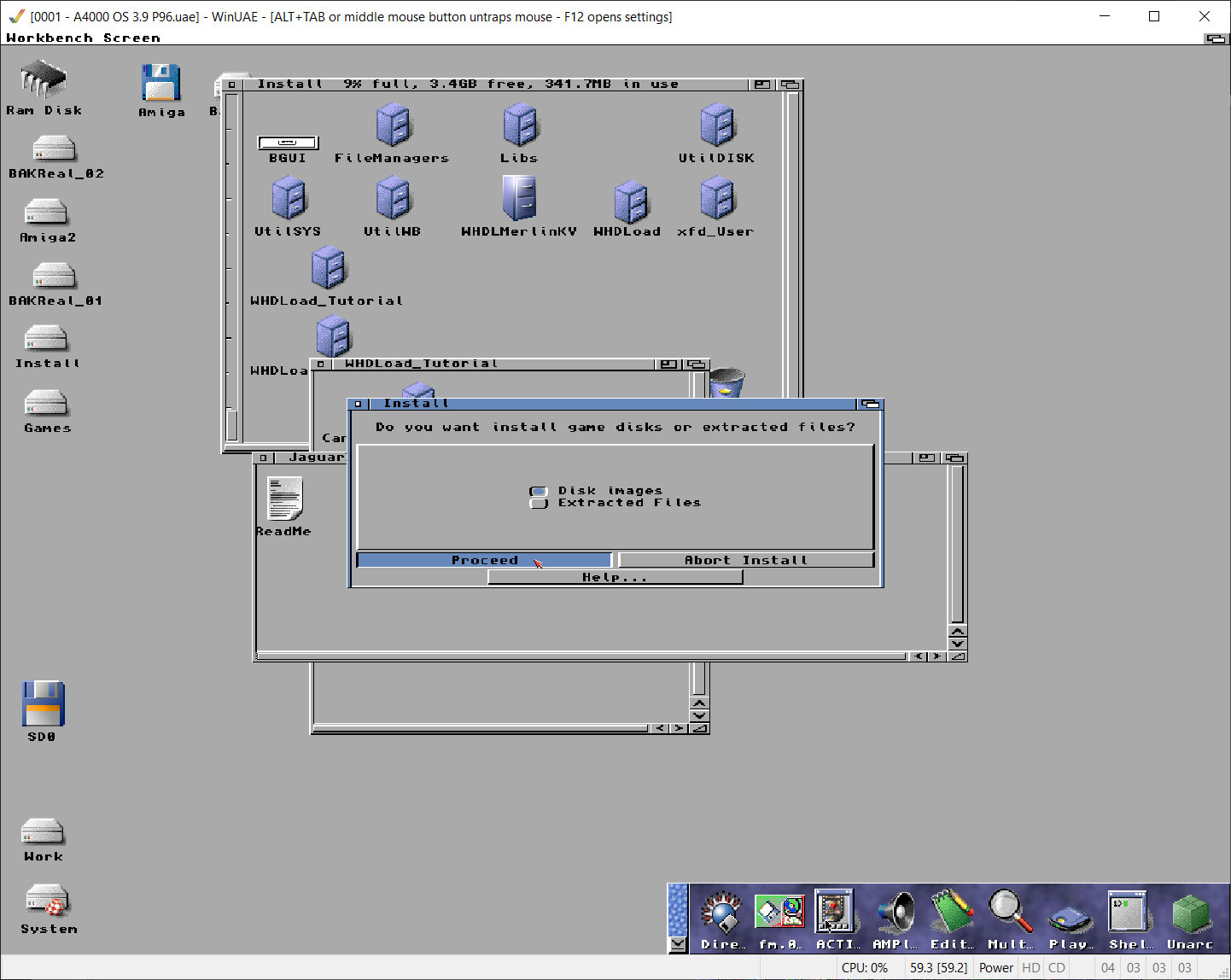This screenshot has height=980, width=1231.
Task: Click the Jaguar window close gadget
Action: (x=264, y=458)
